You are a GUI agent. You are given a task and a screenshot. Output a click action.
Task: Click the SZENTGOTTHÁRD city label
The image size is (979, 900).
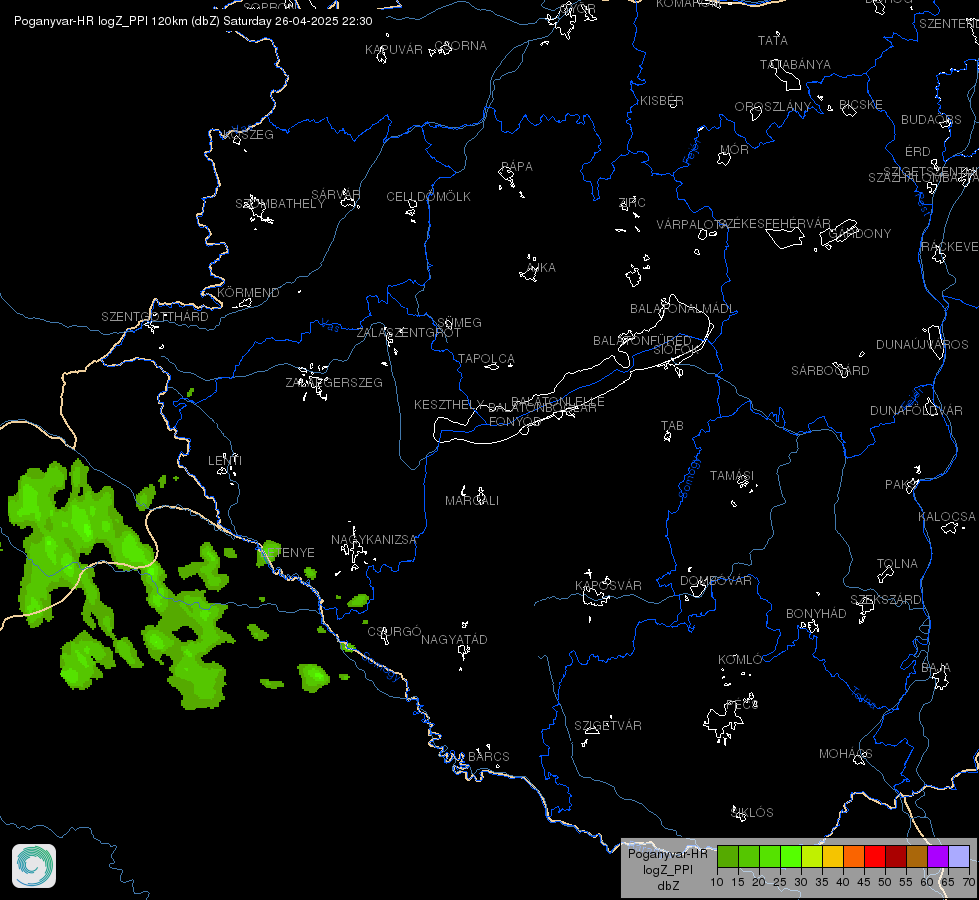155,317
